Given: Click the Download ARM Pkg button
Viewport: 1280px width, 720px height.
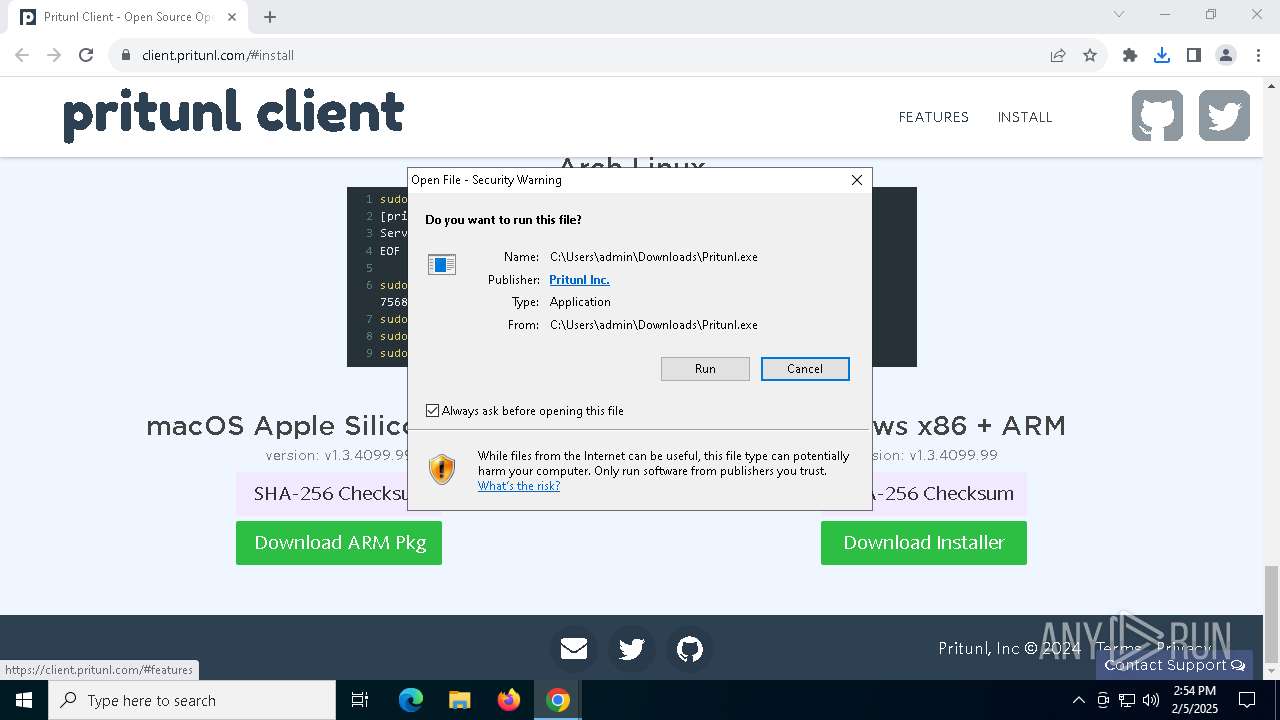Looking at the screenshot, I should pyautogui.click(x=339, y=543).
